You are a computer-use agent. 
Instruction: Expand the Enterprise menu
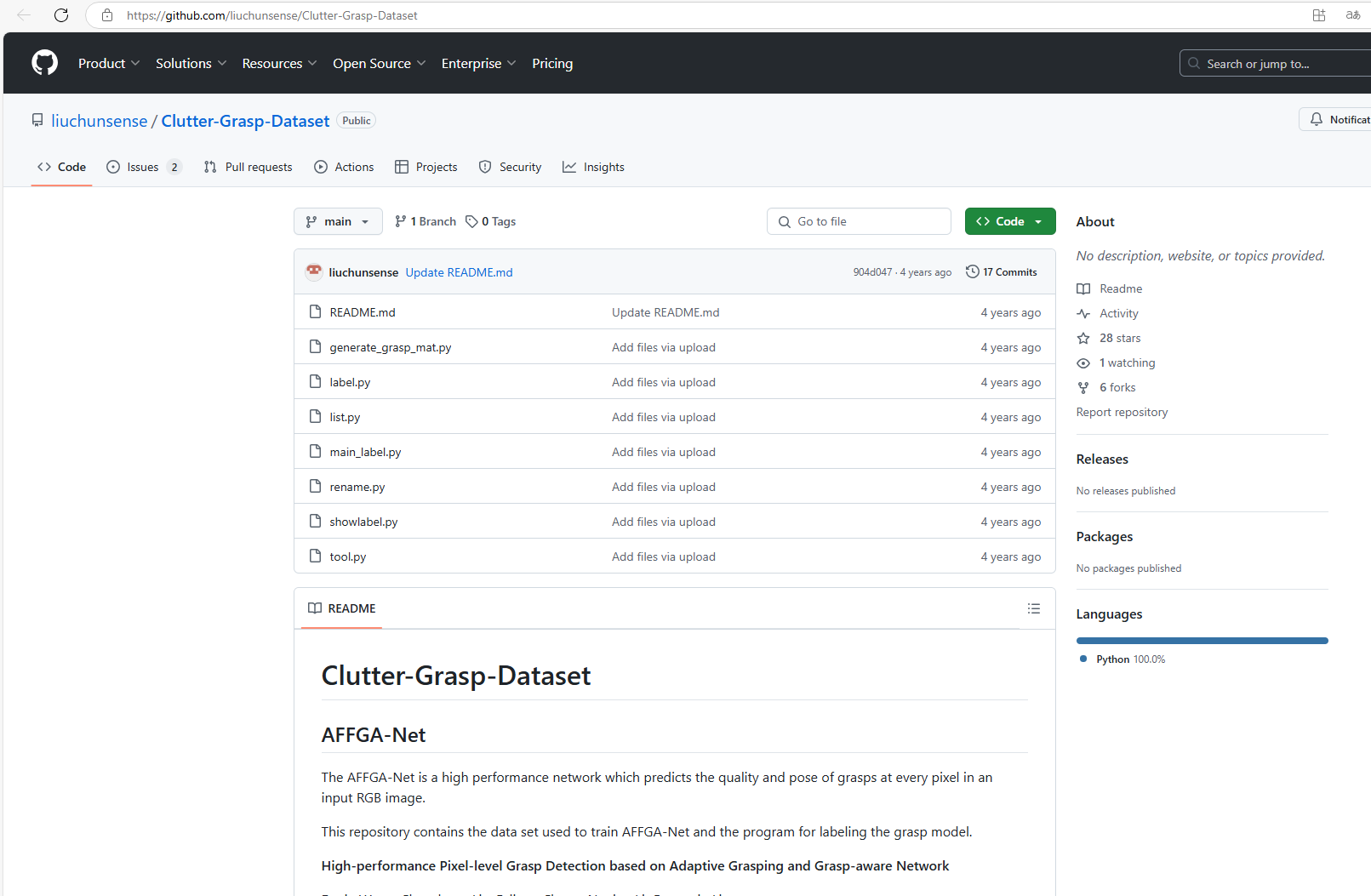click(x=478, y=63)
